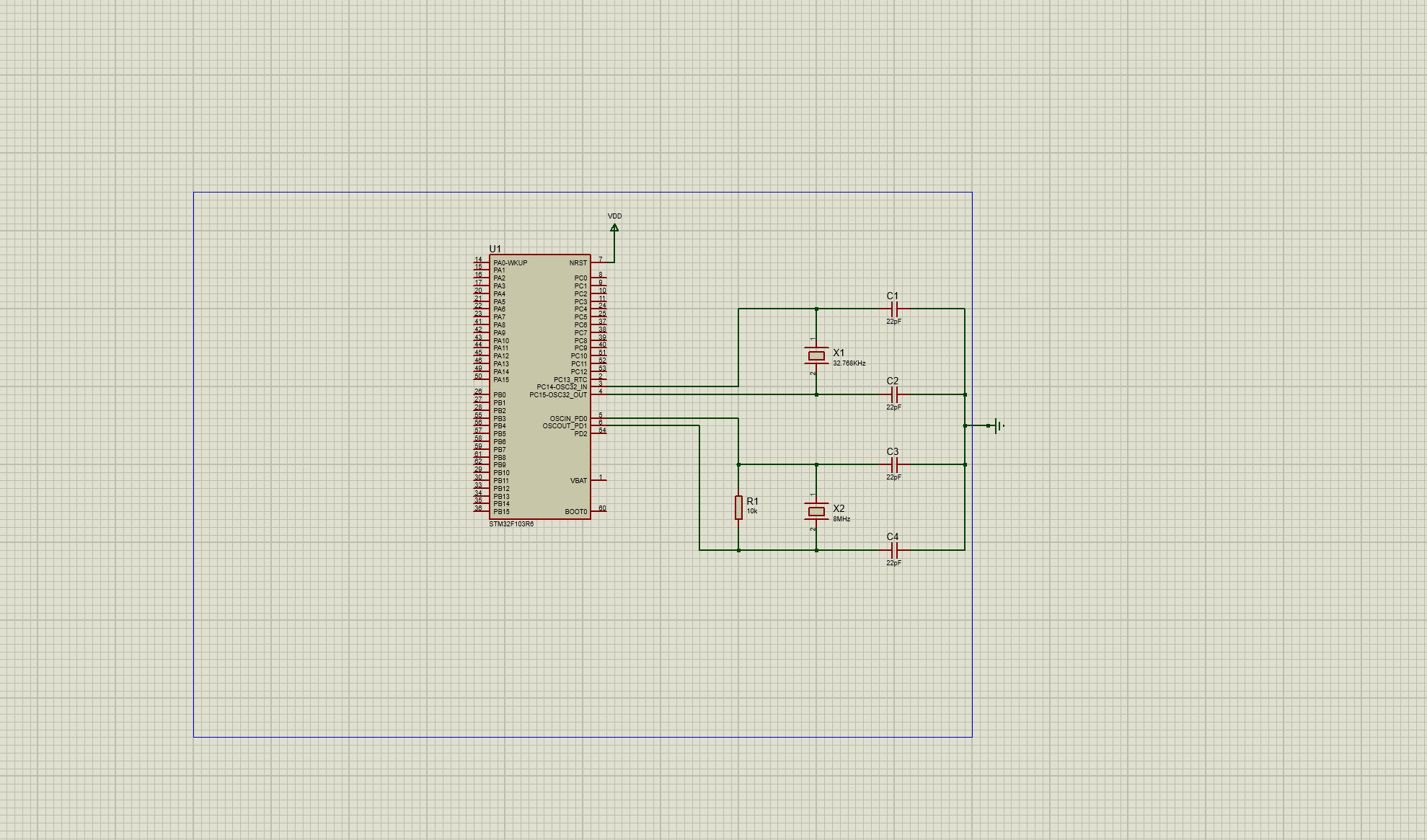Screen dimensions: 1427x840
Task: Select the X2 8MHz crystal
Action: pos(816,511)
